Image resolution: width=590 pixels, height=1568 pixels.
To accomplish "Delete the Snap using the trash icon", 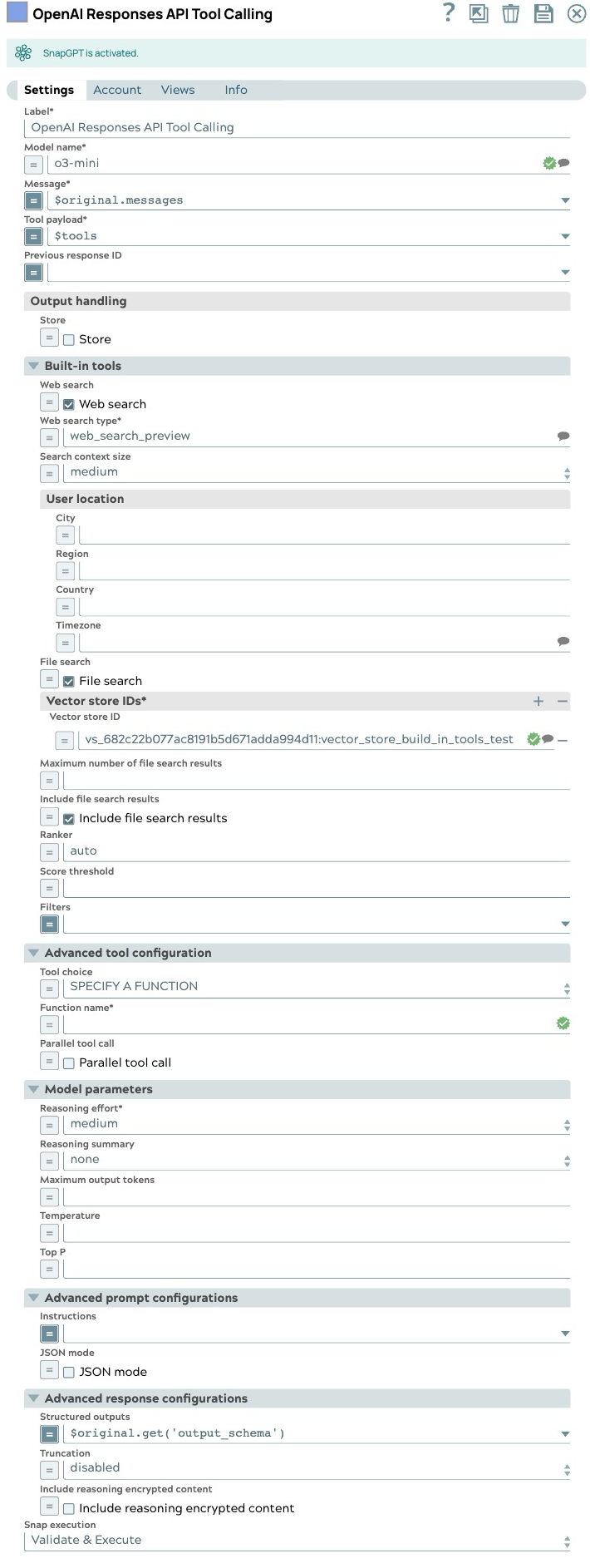I will click(x=510, y=13).
